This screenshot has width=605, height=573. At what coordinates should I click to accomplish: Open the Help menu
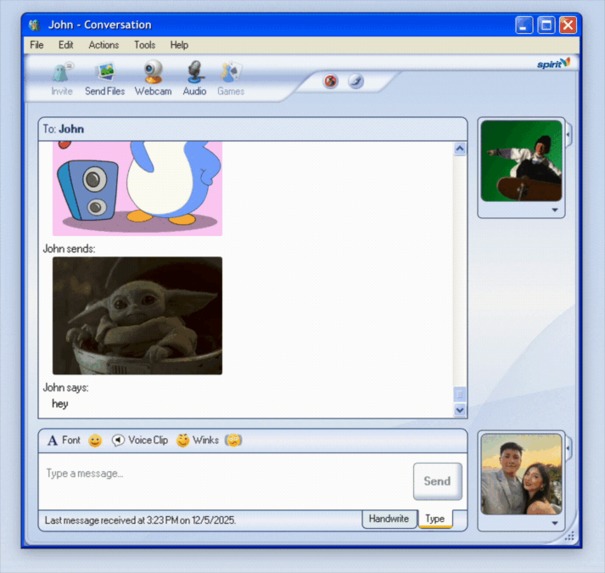click(179, 45)
